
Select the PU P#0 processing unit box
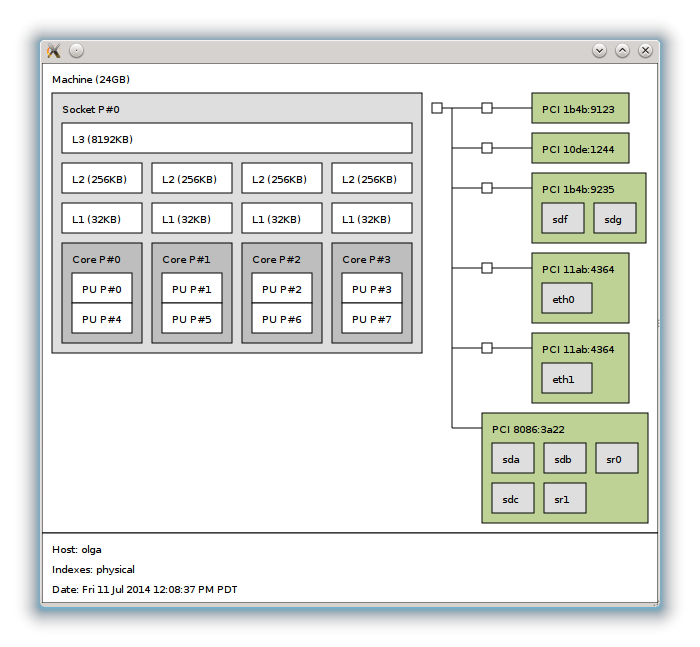click(102, 289)
